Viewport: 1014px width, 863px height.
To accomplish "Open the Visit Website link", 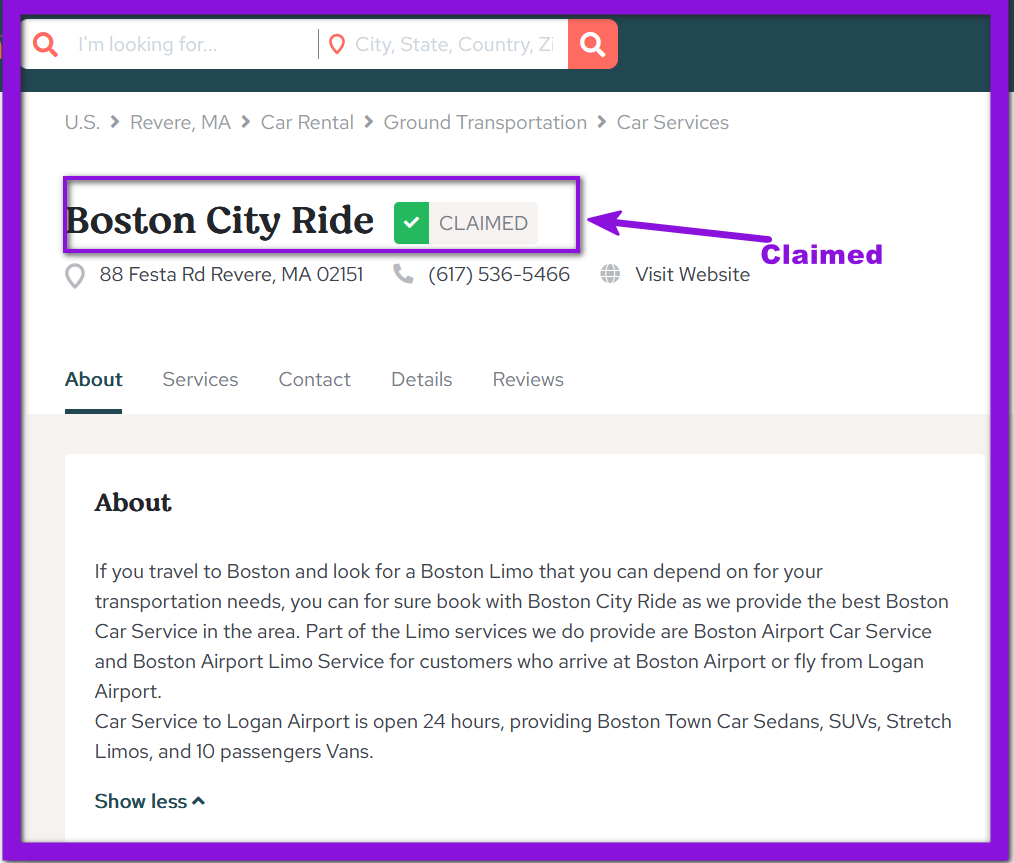I will coord(693,274).
